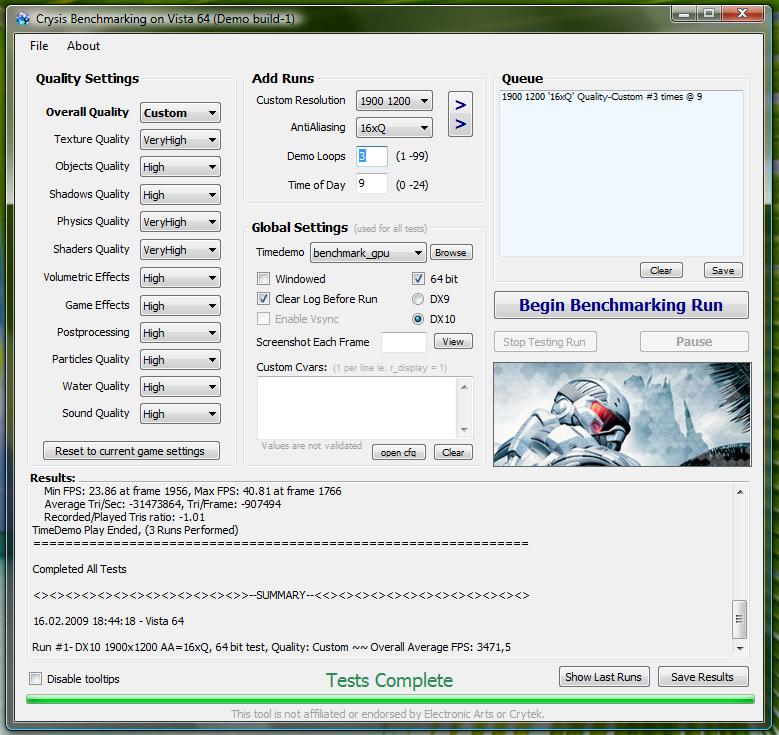Click the Crysis app icon in title bar
The image size is (779, 735).
pos(23,19)
